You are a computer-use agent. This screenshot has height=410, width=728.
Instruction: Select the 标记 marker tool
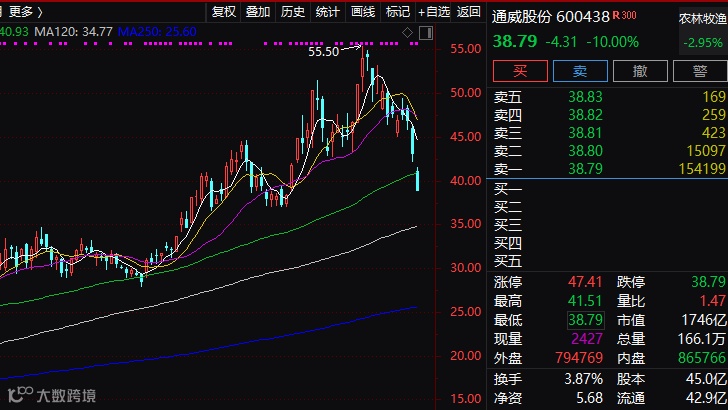397,12
